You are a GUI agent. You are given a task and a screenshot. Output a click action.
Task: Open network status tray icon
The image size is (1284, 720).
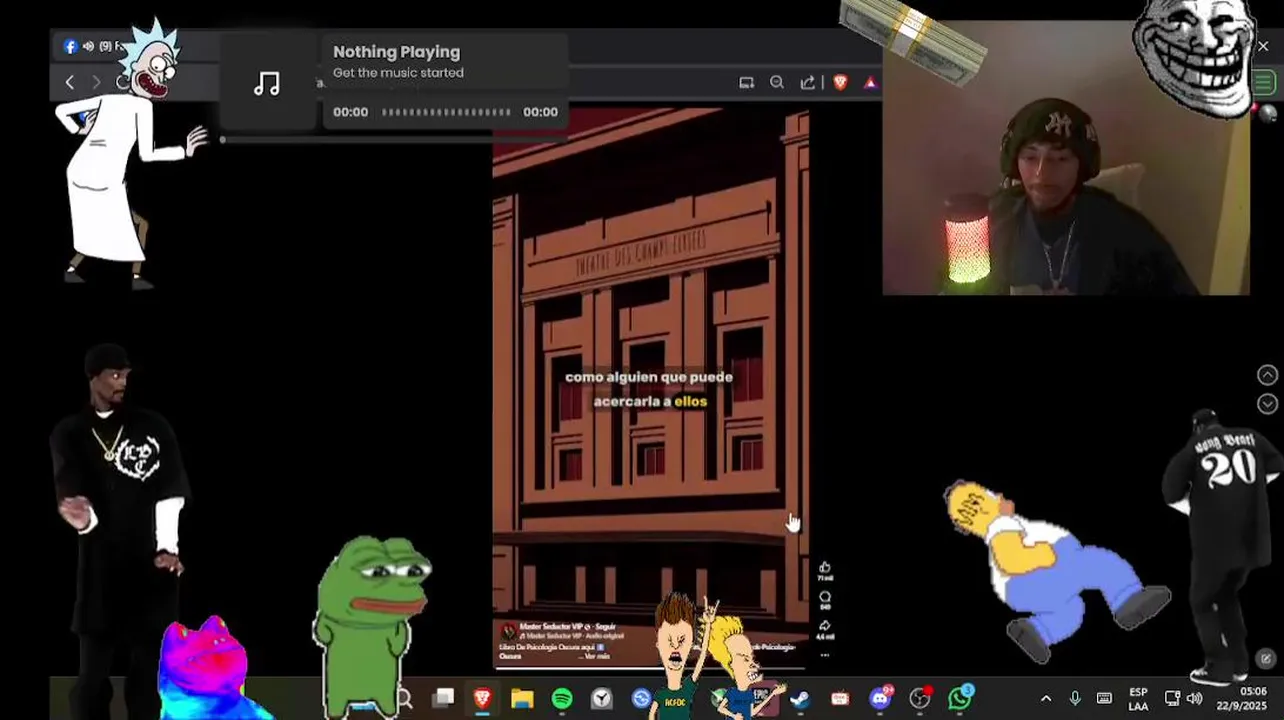[1172, 698]
